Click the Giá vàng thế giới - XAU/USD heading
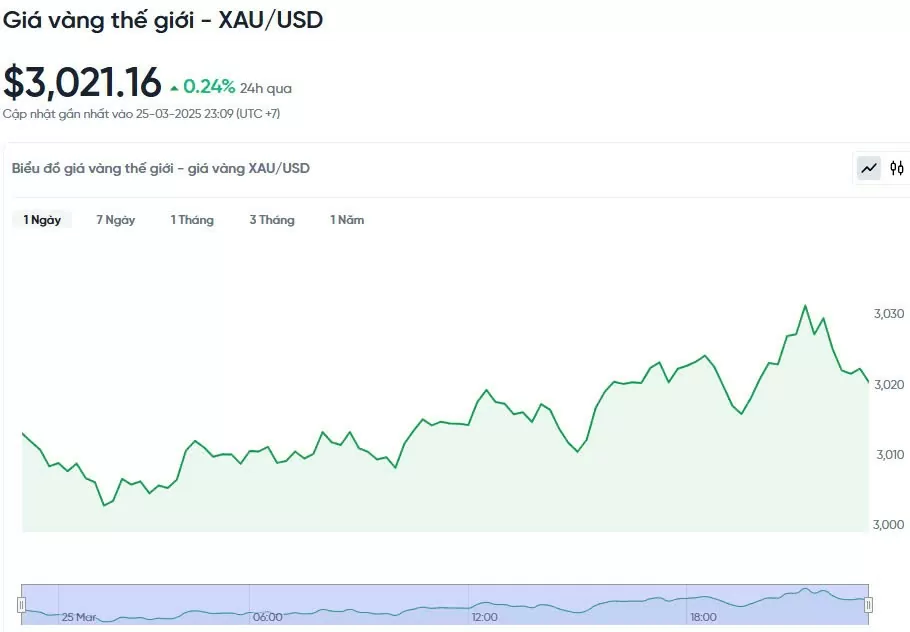This screenshot has width=910, height=632. click(x=163, y=19)
